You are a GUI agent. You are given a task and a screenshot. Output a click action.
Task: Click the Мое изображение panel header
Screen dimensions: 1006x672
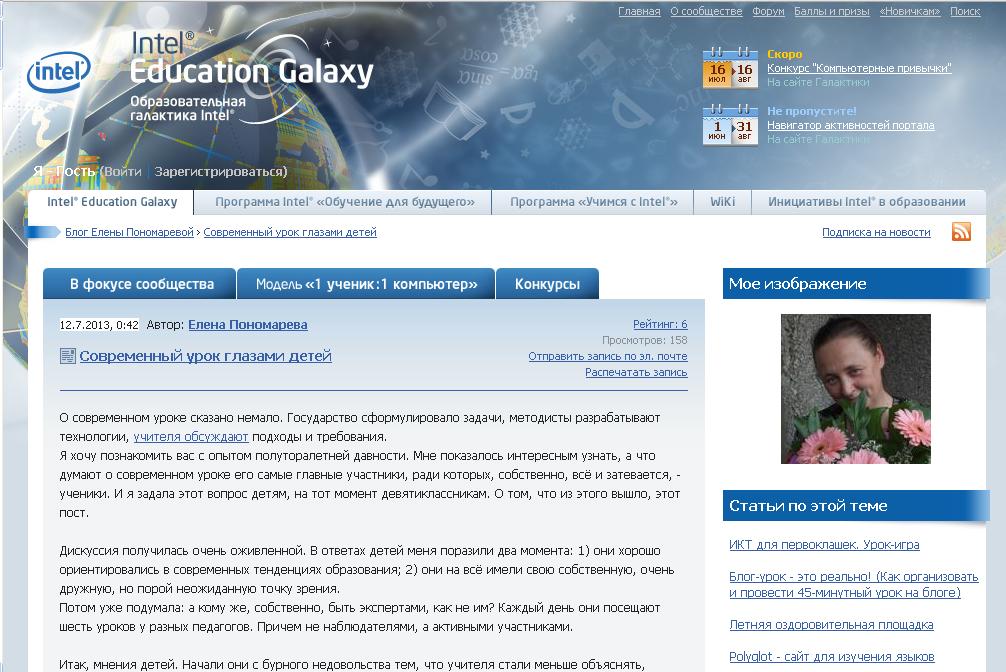[856, 284]
